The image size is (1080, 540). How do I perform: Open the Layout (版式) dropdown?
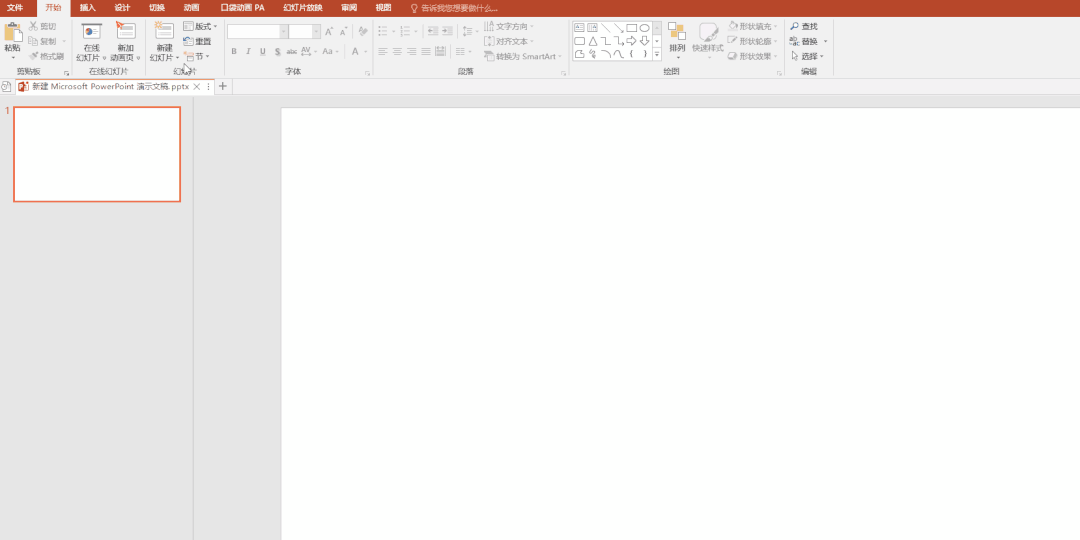pos(200,26)
